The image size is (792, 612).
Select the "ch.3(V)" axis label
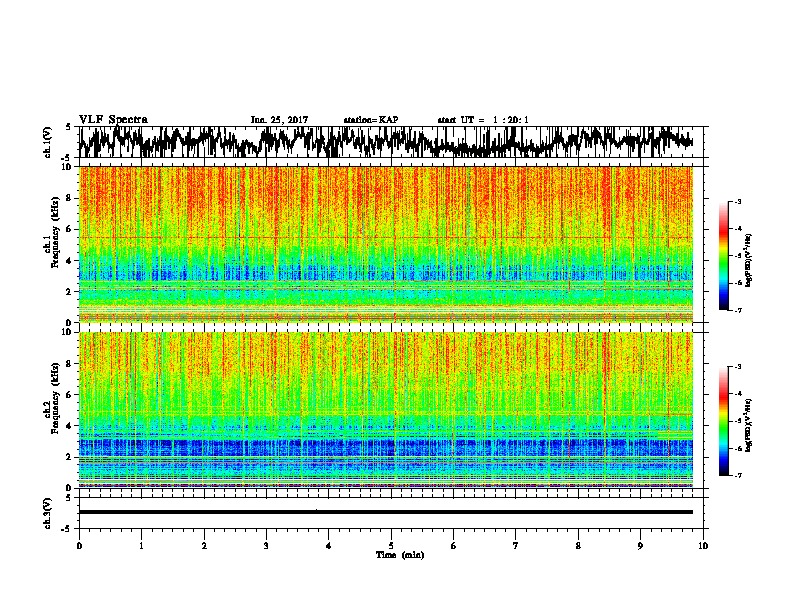point(48,513)
